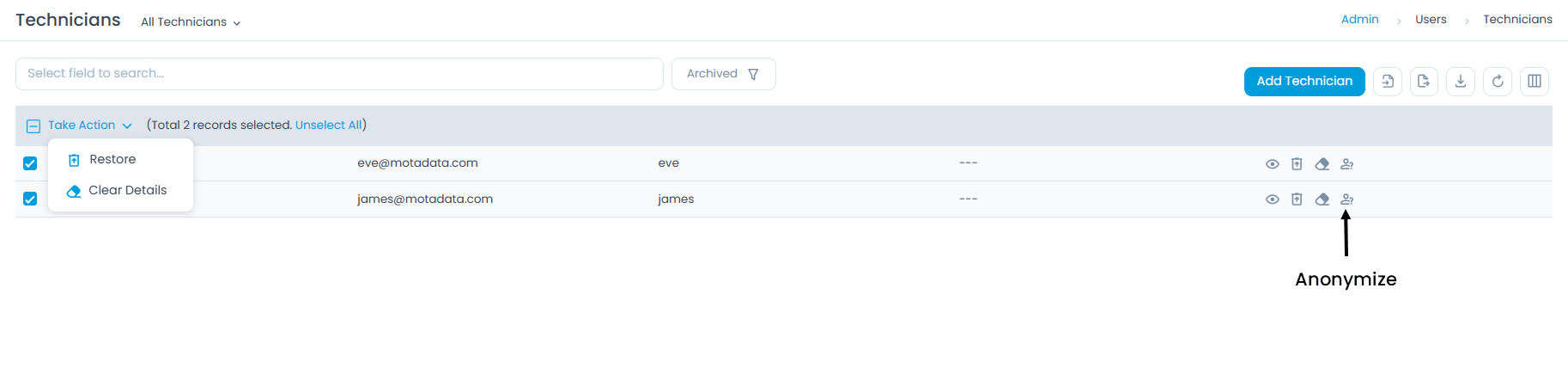View eve's details with eye icon
This screenshot has width=1568, height=368.
tap(1273, 164)
